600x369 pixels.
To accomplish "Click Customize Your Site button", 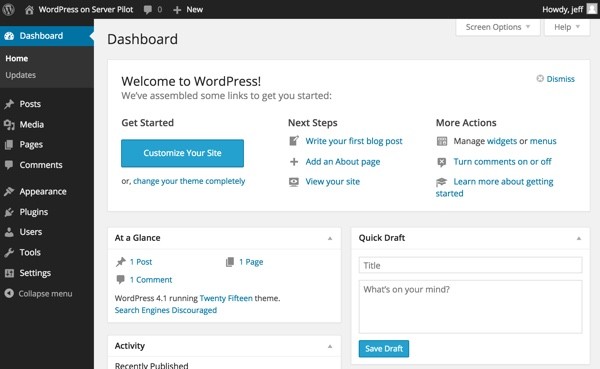I will coord(182,153).
